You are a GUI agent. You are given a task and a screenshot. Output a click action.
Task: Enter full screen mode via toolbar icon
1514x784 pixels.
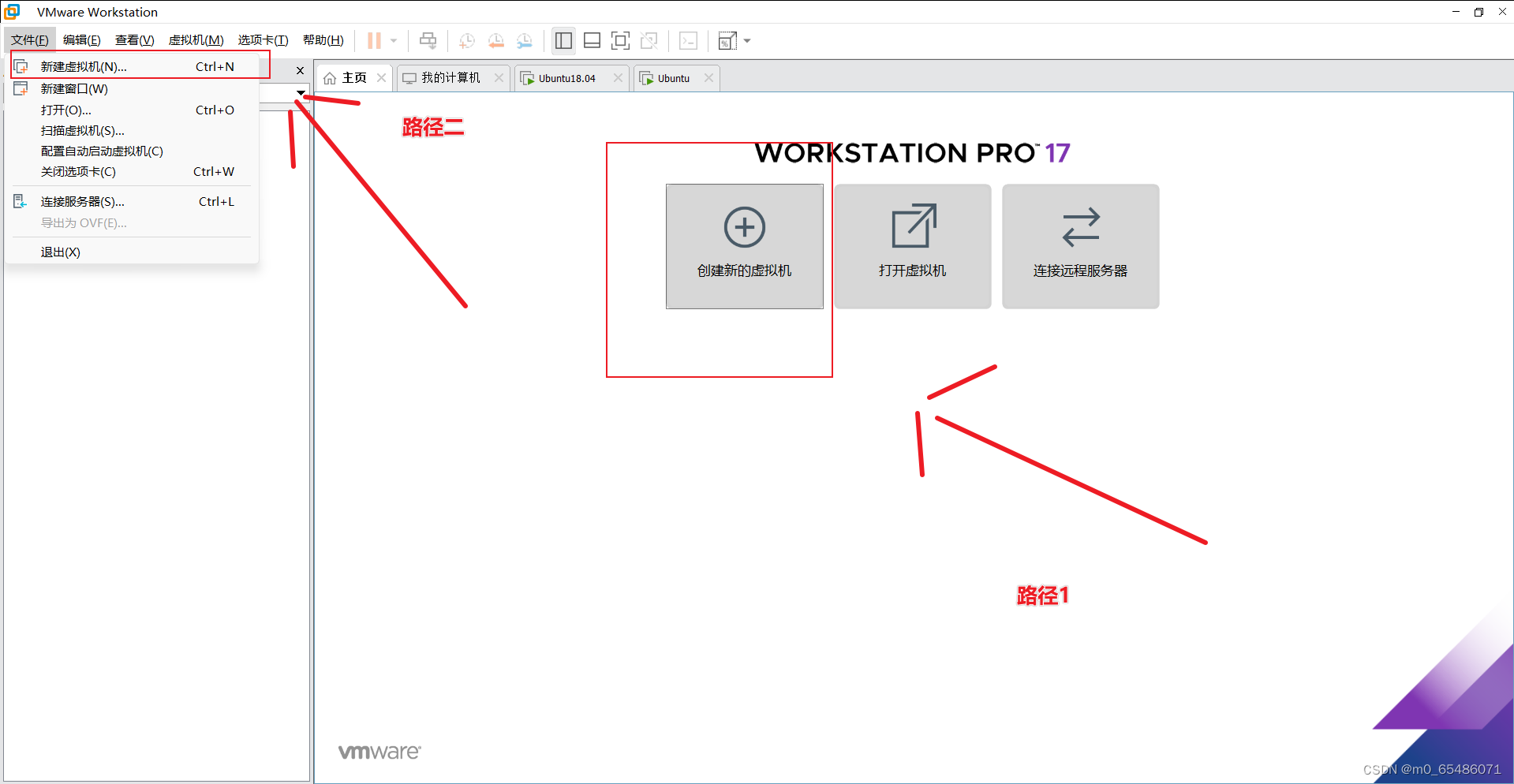[x=621, y=40]
